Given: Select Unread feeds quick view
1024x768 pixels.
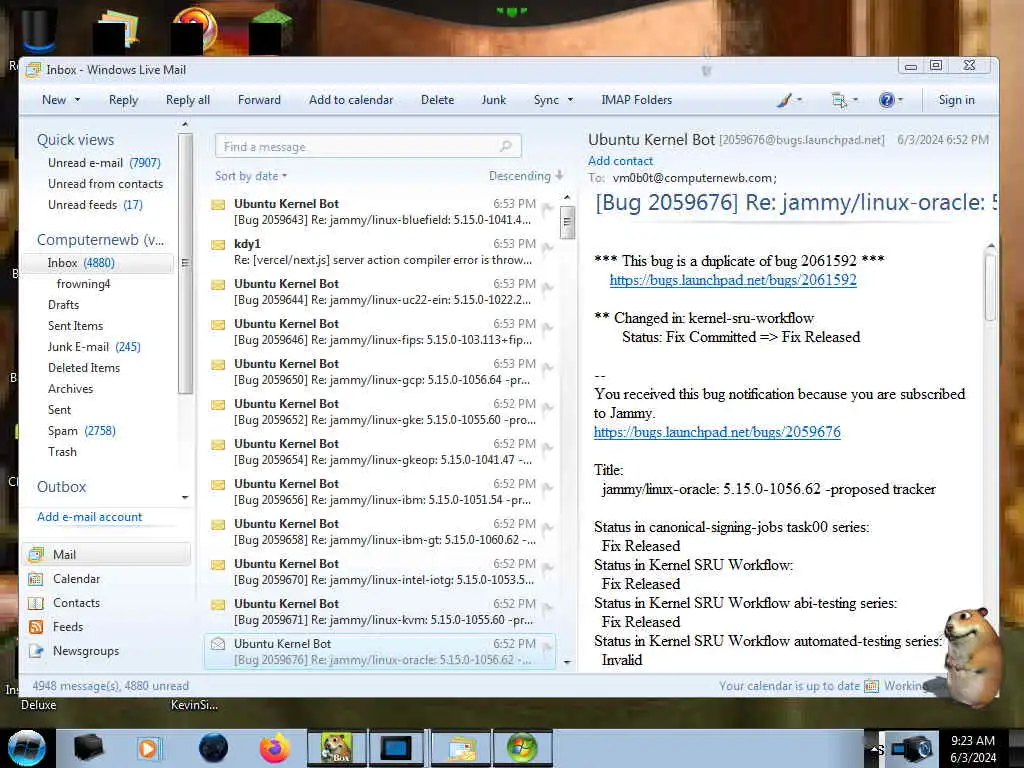Looking at the screenshot, I should coord(95,204).
